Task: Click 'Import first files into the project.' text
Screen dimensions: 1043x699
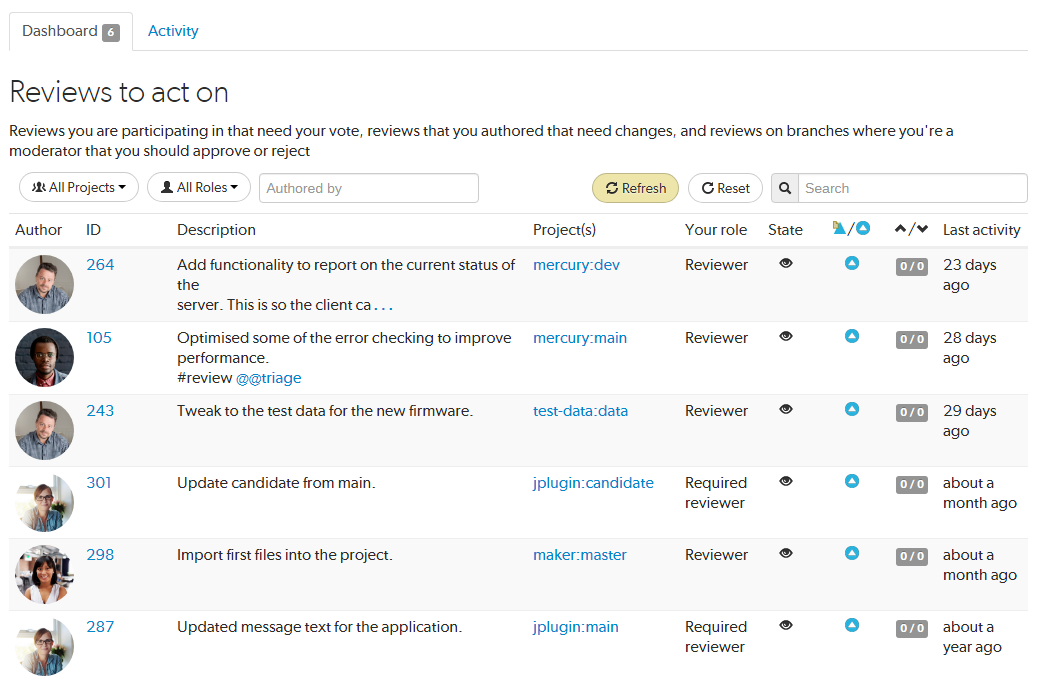Action: pyautogui.click(x=285, y=555)
